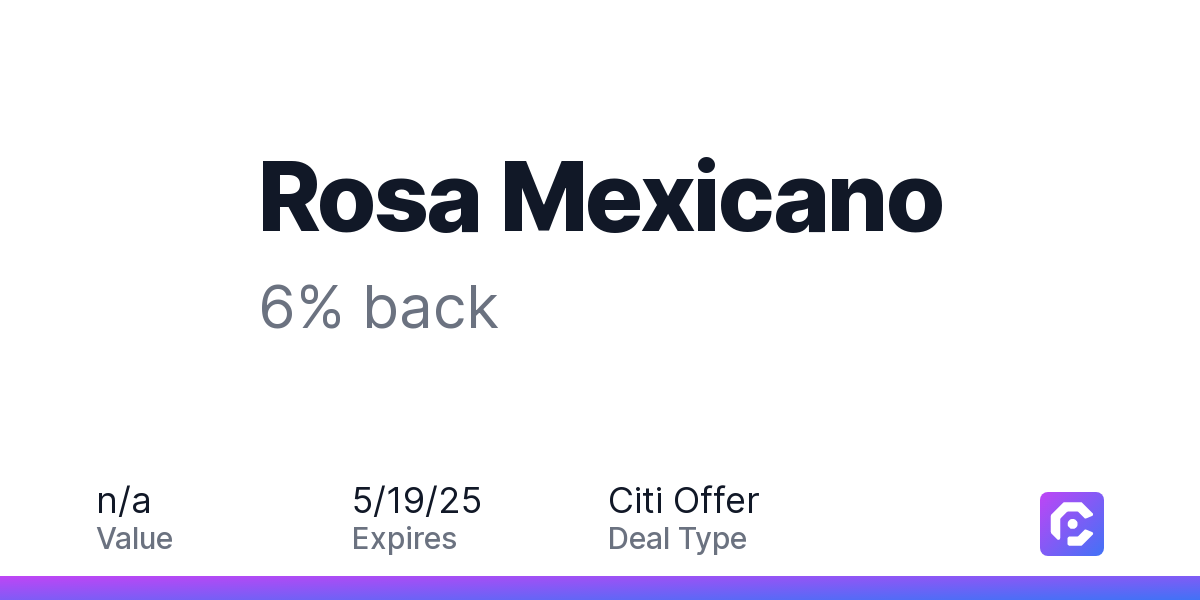Image resolution: width=1200 pixels, height=600 pixels.
Task: Select the 5/19/25 expiration date
Action: click(x=417, y=501)
